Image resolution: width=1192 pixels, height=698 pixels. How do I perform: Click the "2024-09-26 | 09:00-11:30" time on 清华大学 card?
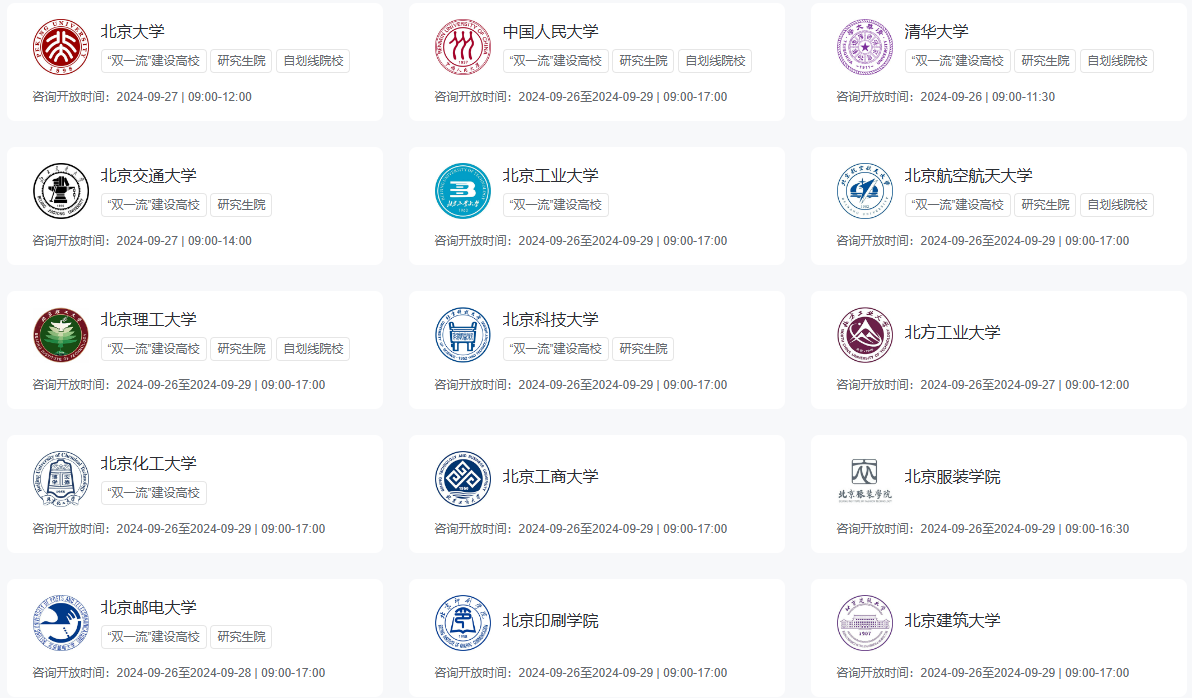point(988,97)
